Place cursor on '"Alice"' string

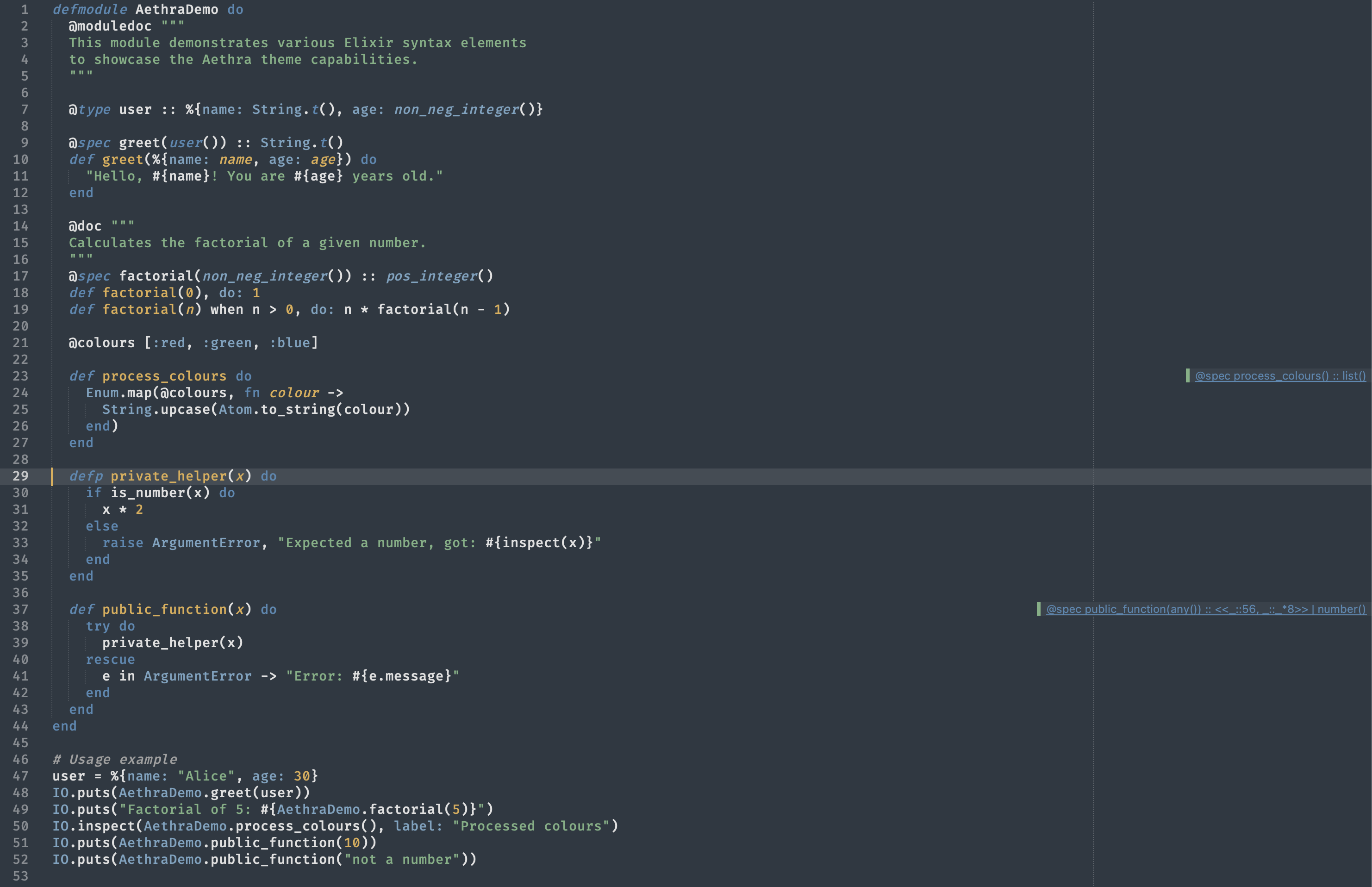tap(206, 776)
